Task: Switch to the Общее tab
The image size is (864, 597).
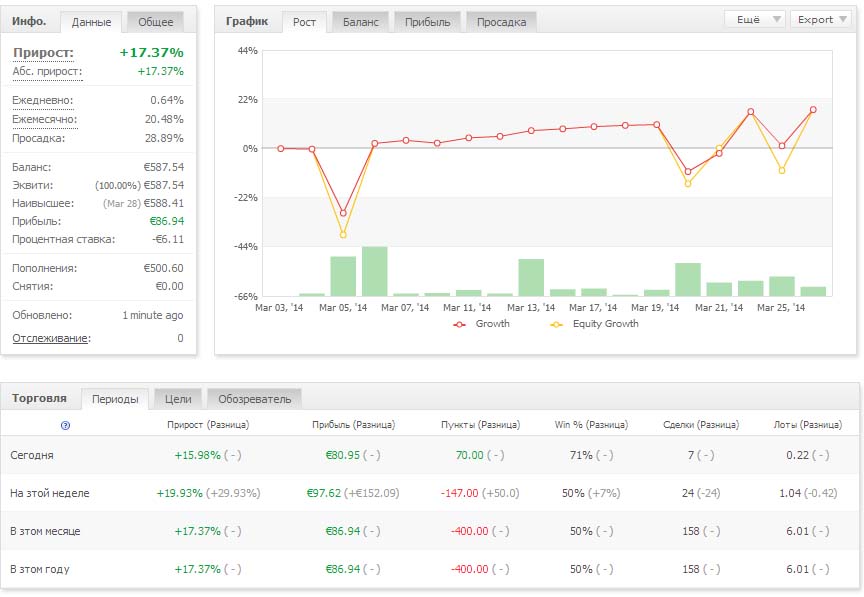Action: click(155, 22)
